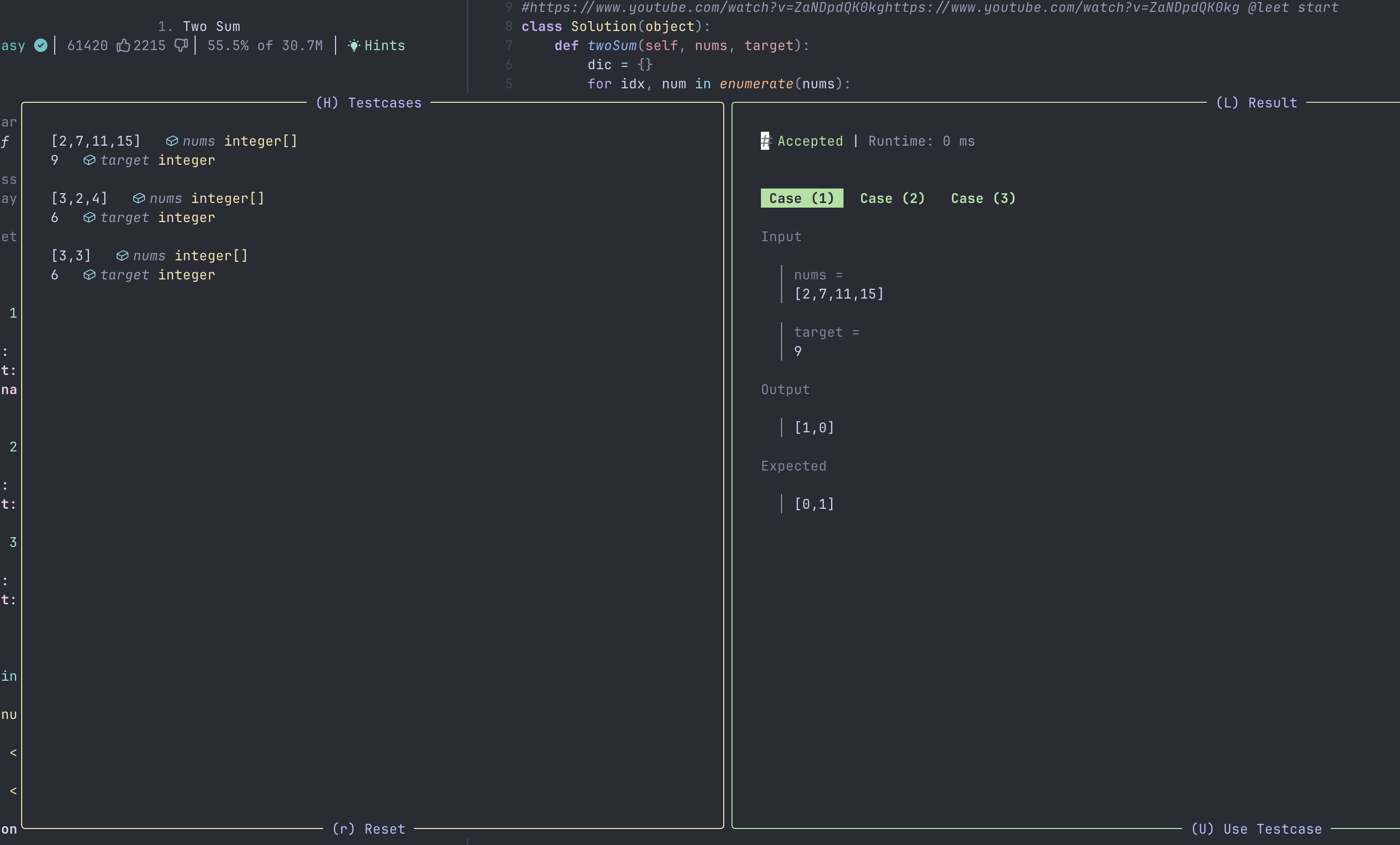
Task: Click the cube icon beside nums for [2,7,11,15]
Action: coord(171,141)
